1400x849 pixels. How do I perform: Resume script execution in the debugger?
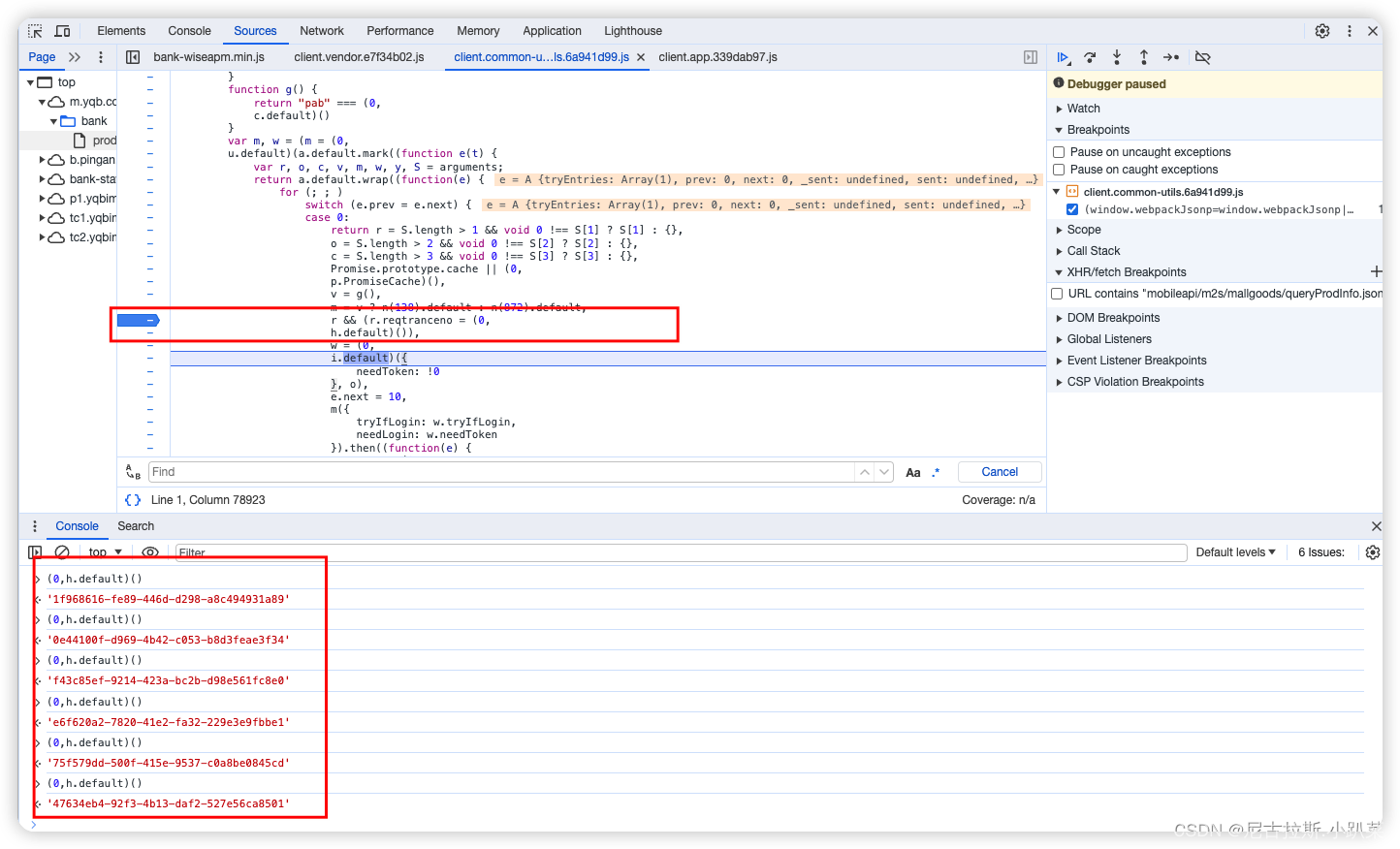click(1064, 57)
